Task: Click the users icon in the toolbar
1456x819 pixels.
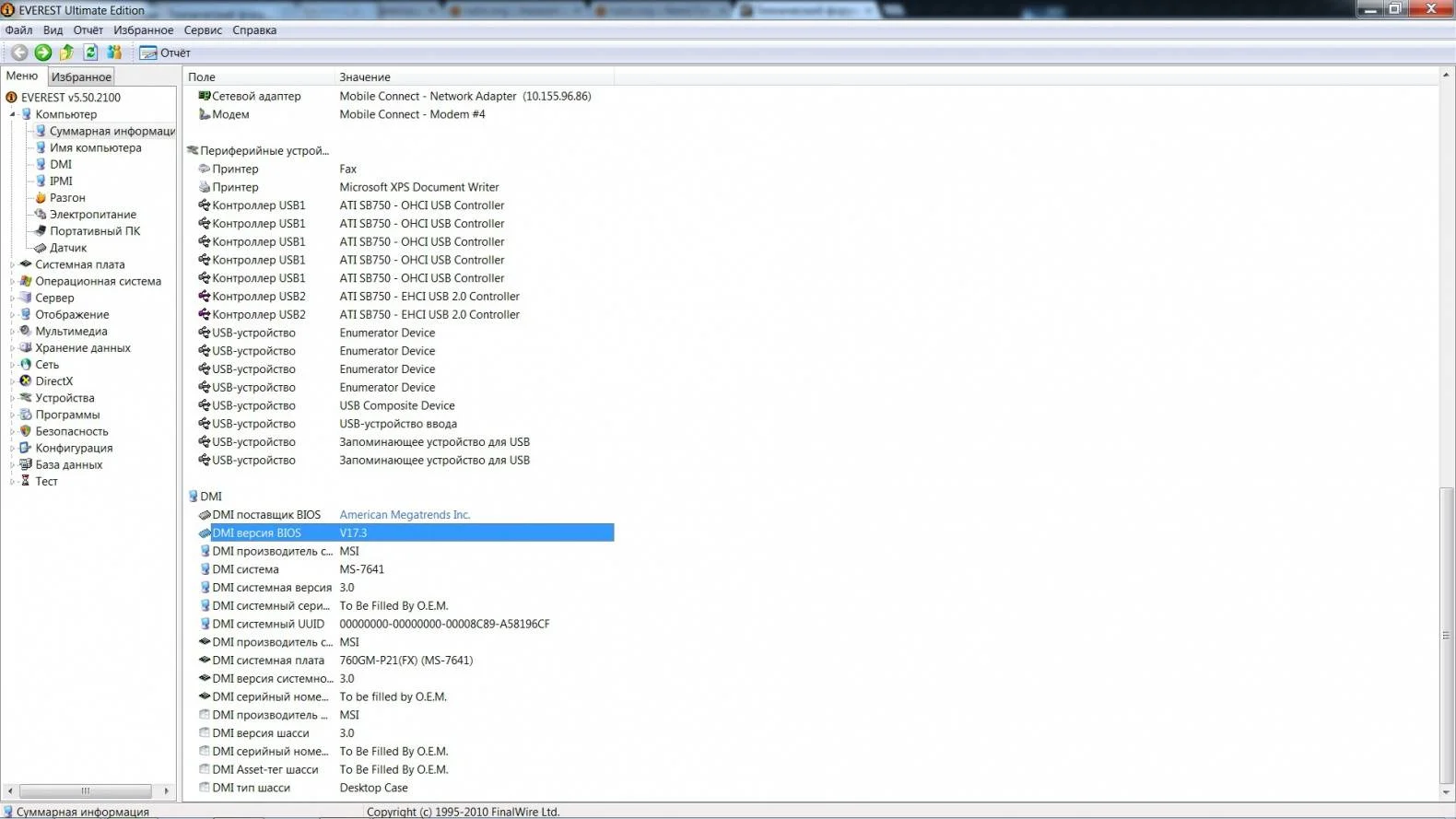Action: (114, 53)
